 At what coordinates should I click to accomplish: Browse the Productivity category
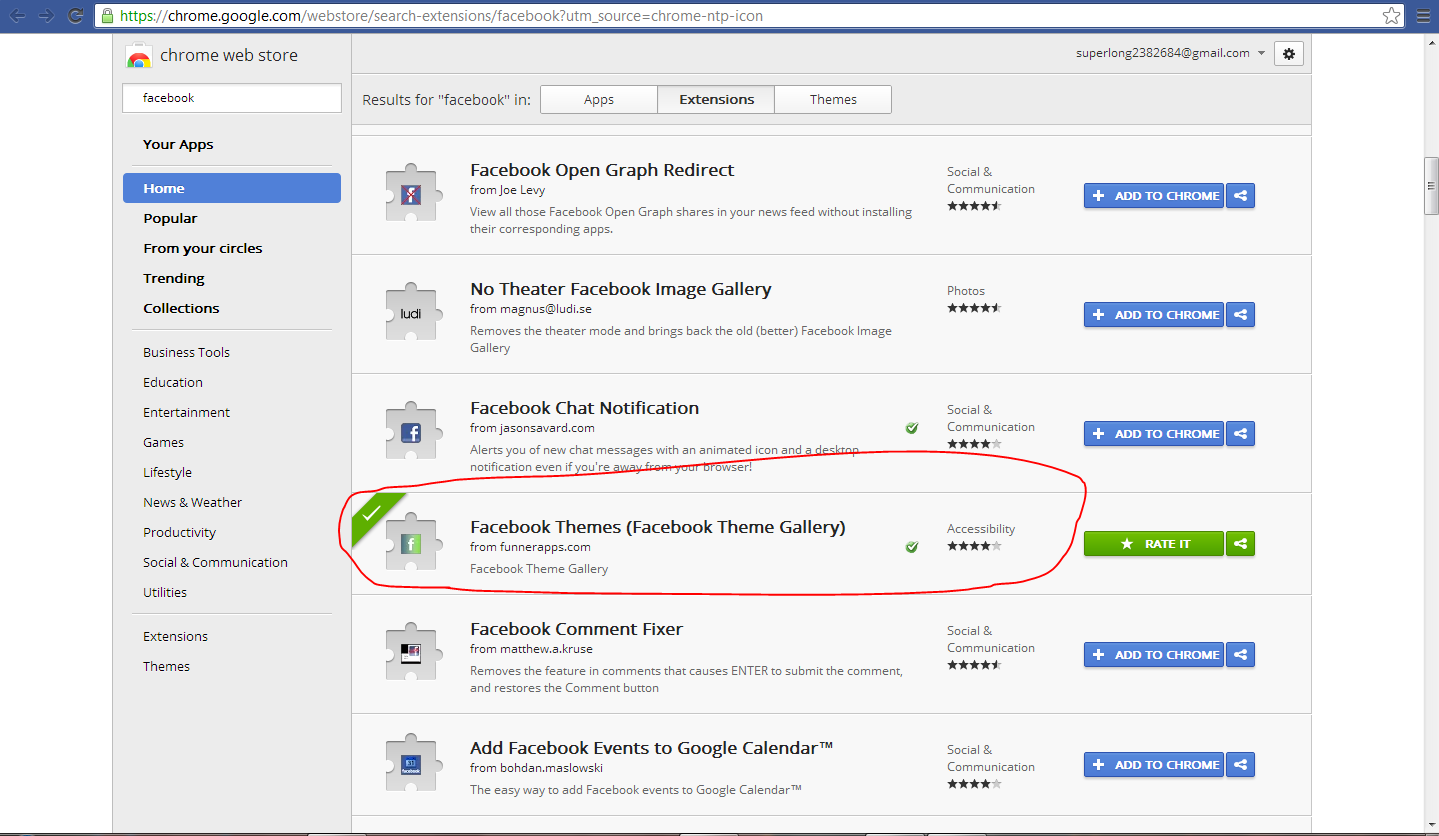click(179, 532)
